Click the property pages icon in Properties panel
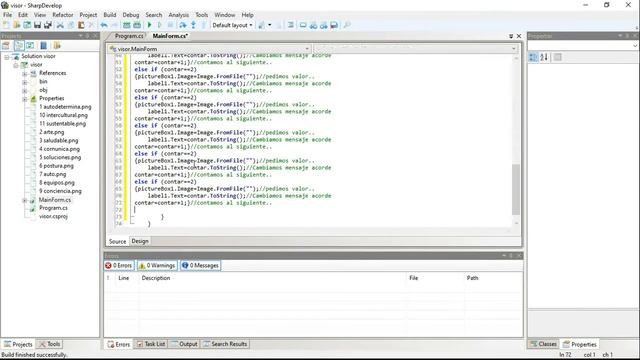The image size is (640, 360). (x=558, y=57)
